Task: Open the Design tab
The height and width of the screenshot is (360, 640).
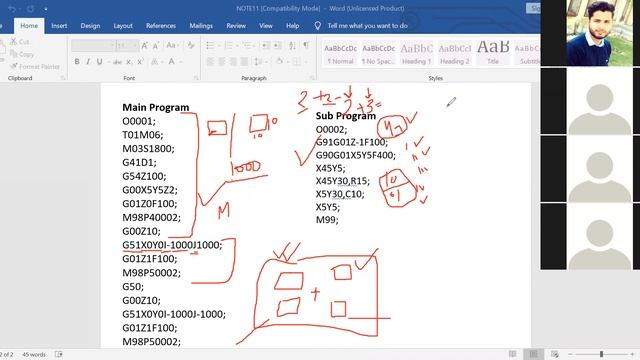Action: pos(90,26)
